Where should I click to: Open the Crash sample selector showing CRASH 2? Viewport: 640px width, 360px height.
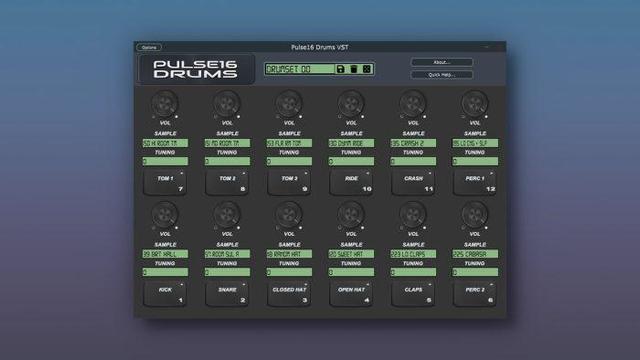[413, 143]
